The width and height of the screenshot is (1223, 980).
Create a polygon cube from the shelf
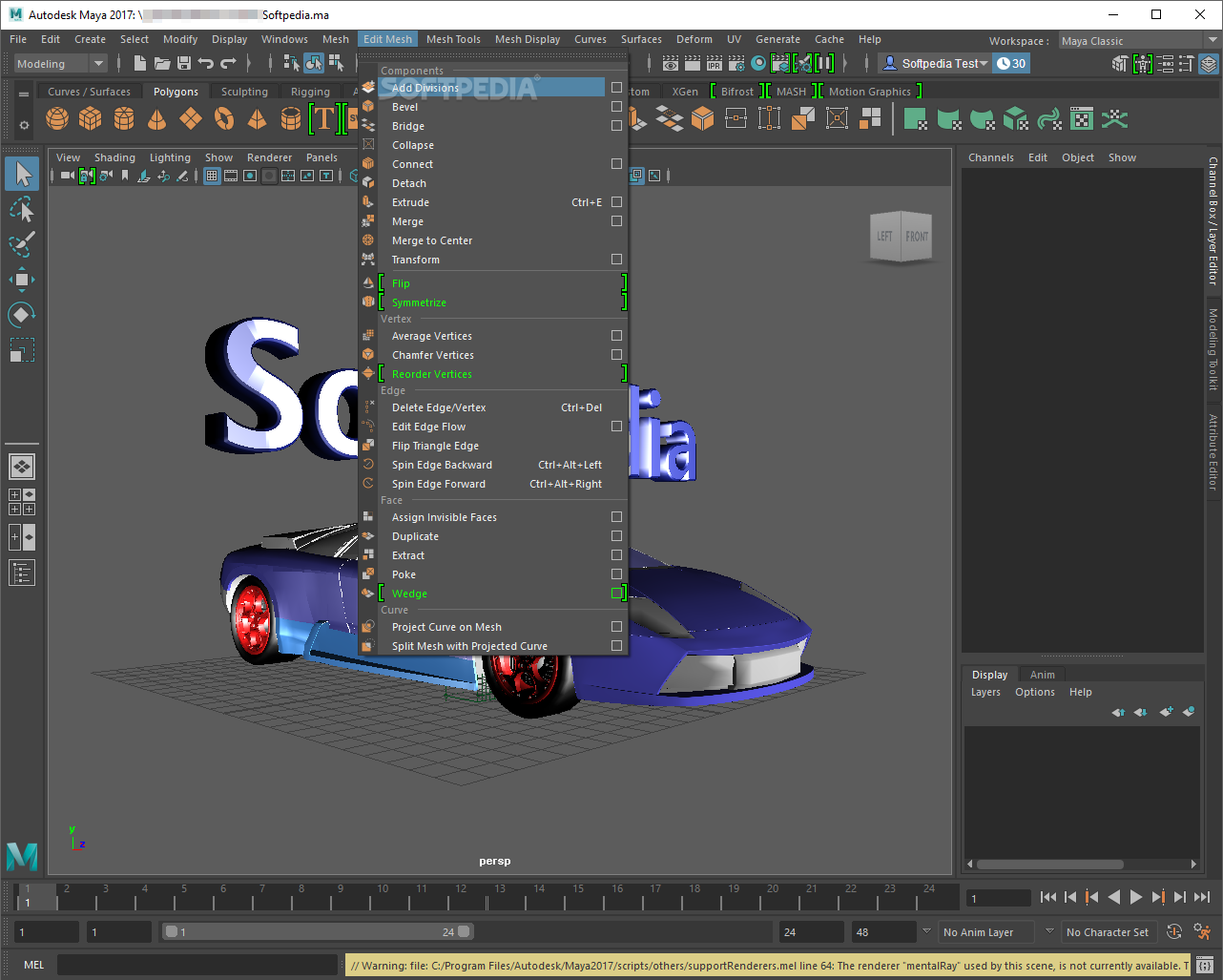click(91, 119)
